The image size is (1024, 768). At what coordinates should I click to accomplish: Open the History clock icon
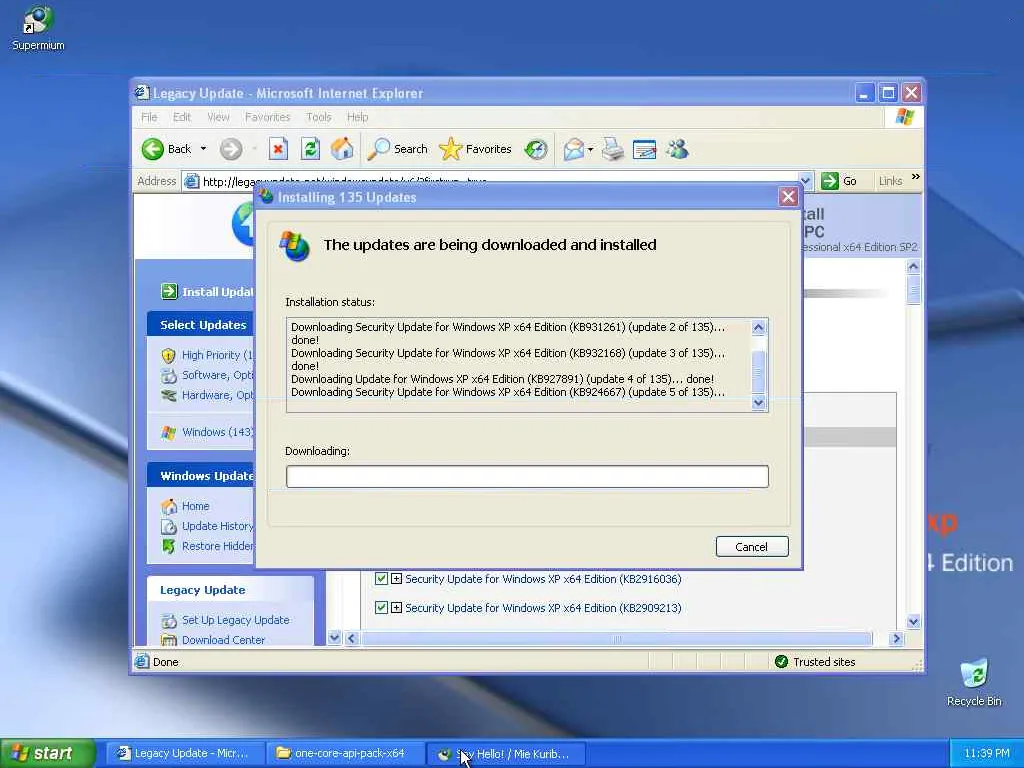[x=536, y=150]
